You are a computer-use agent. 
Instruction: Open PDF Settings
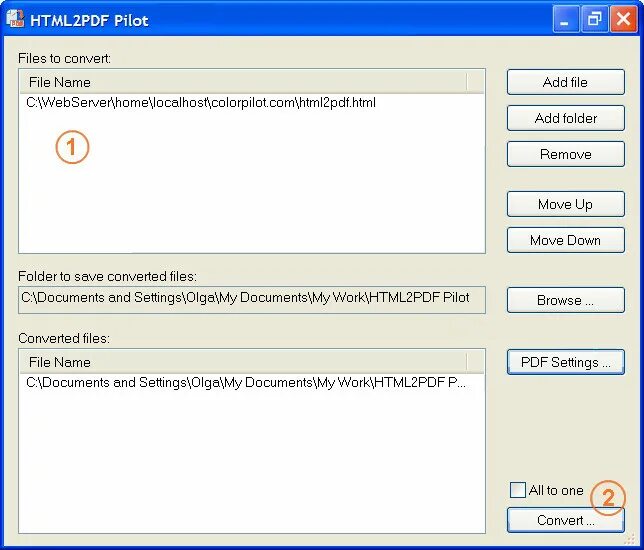tap(566, 362)
